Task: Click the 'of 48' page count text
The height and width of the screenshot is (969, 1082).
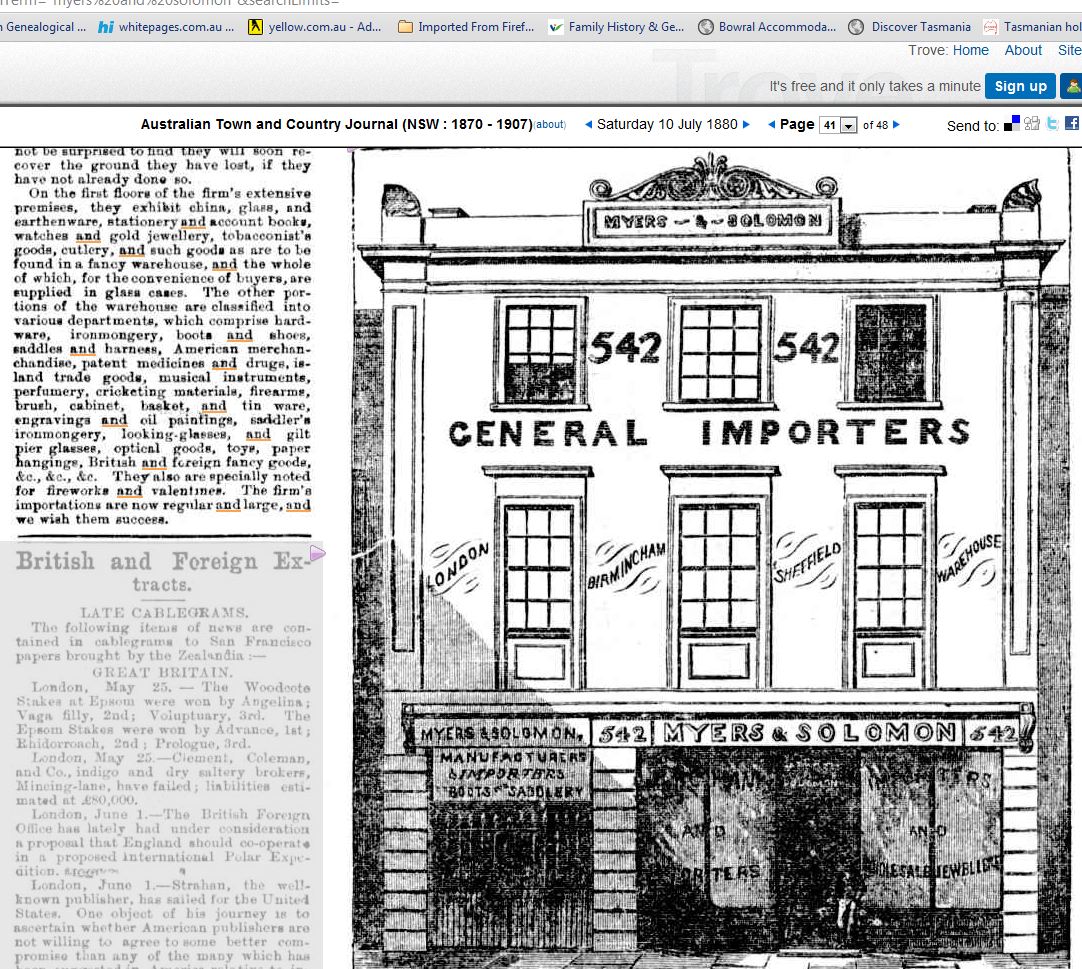Action: tap(876, 125)
